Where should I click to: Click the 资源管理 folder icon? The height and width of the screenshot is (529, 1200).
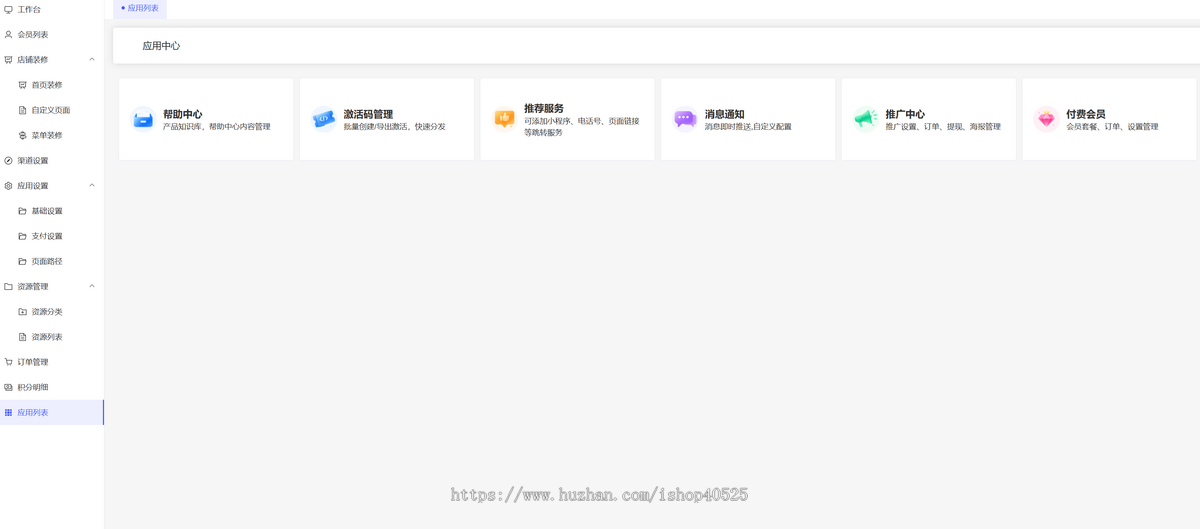tap(9, 286)
